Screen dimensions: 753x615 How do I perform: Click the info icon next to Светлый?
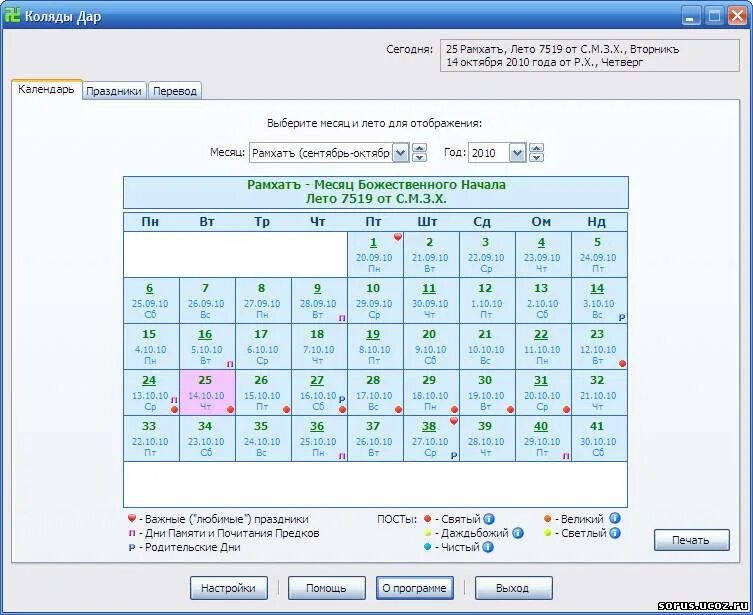(615, 533)
